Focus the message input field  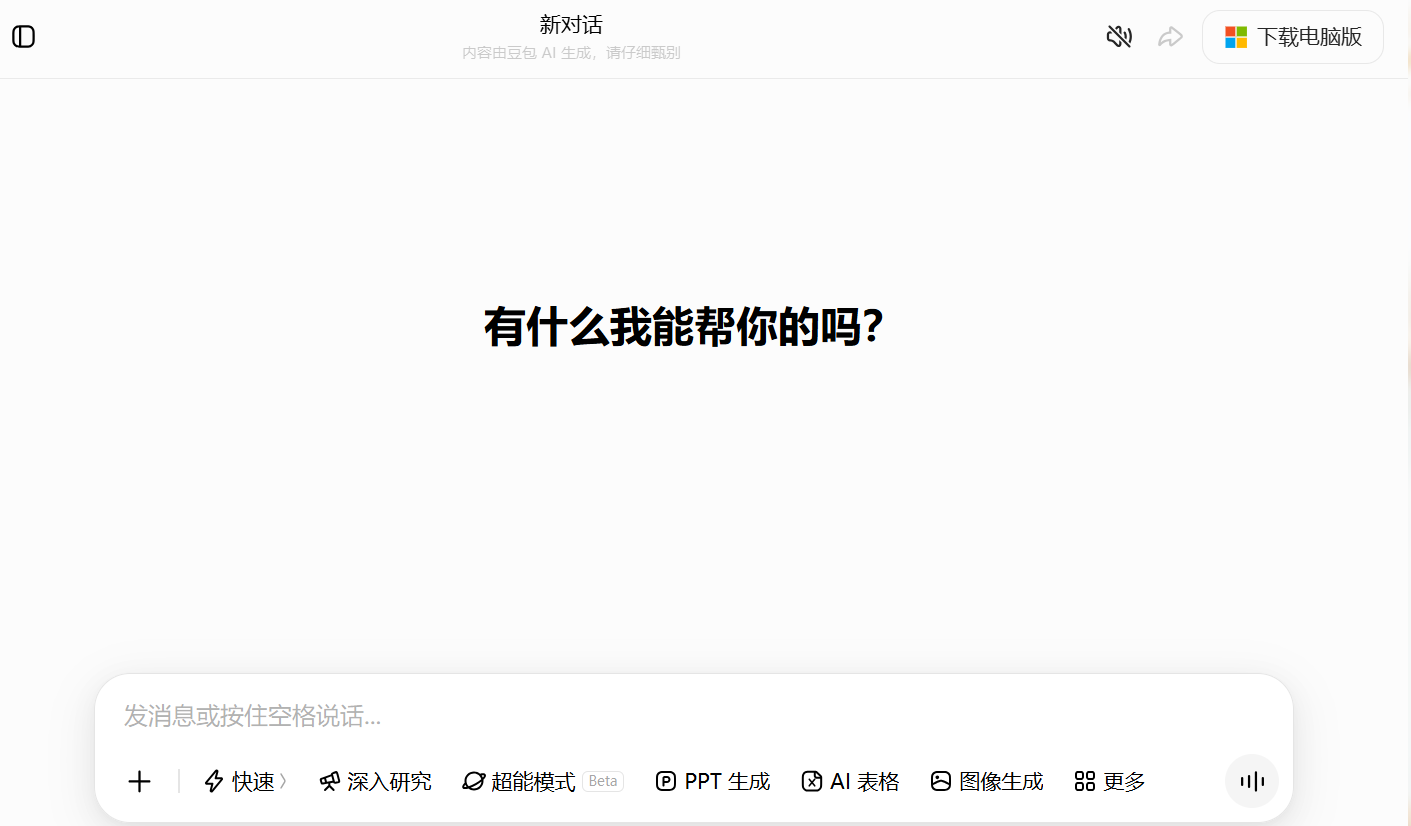(x=693, y=716)
